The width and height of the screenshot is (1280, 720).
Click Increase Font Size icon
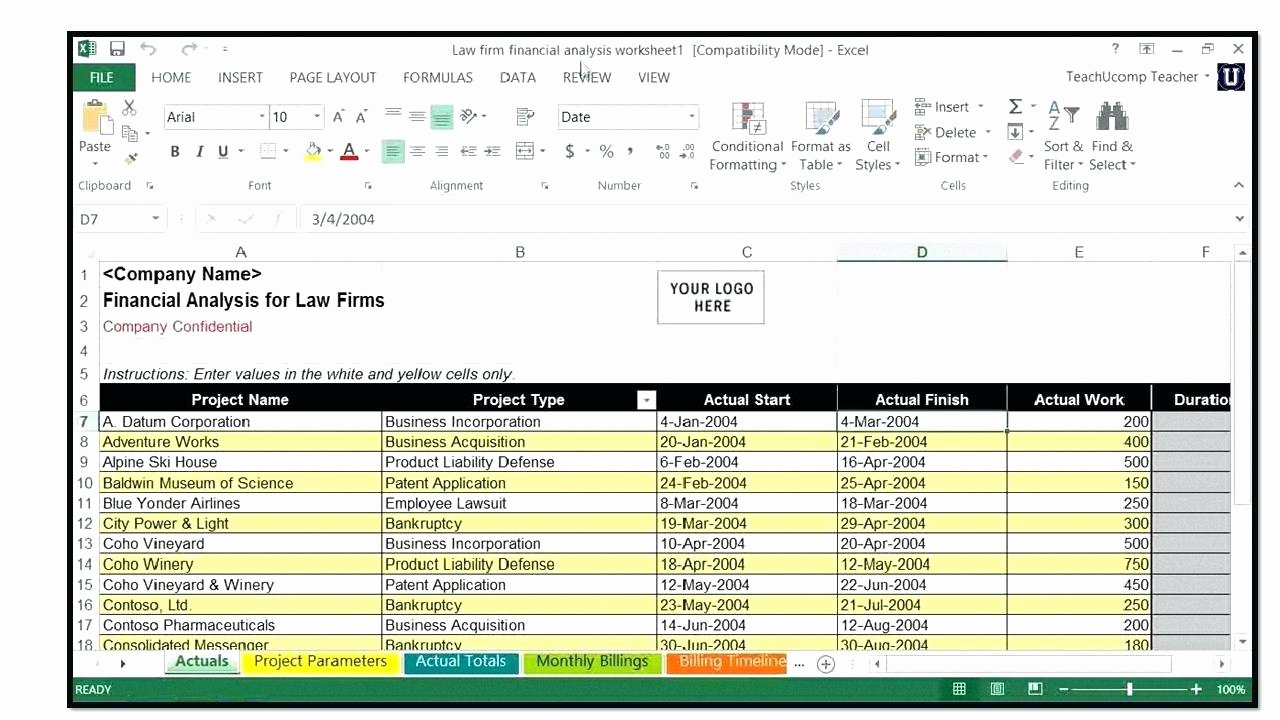[x=339, y=117]
